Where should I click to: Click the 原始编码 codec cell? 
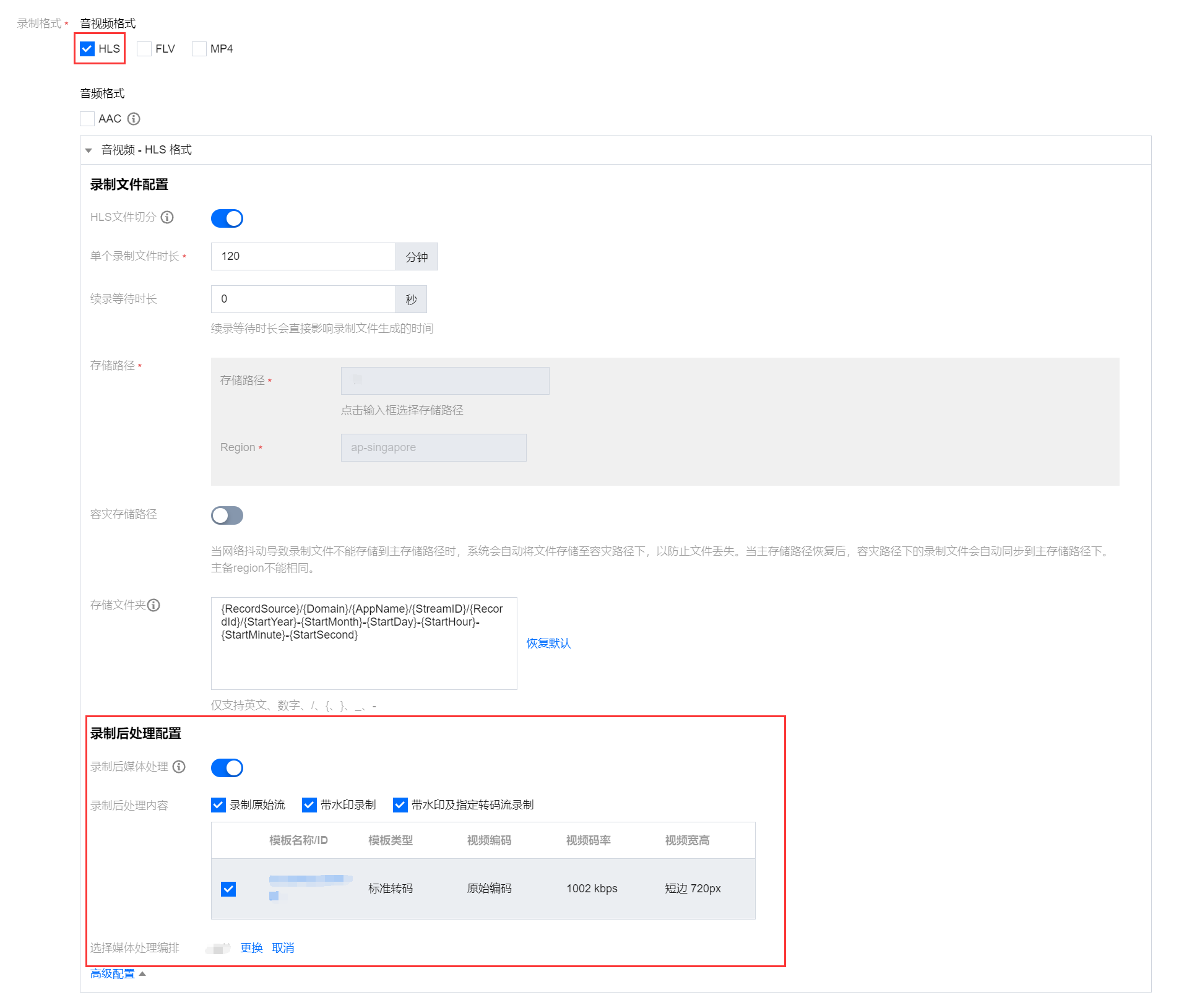489,889
